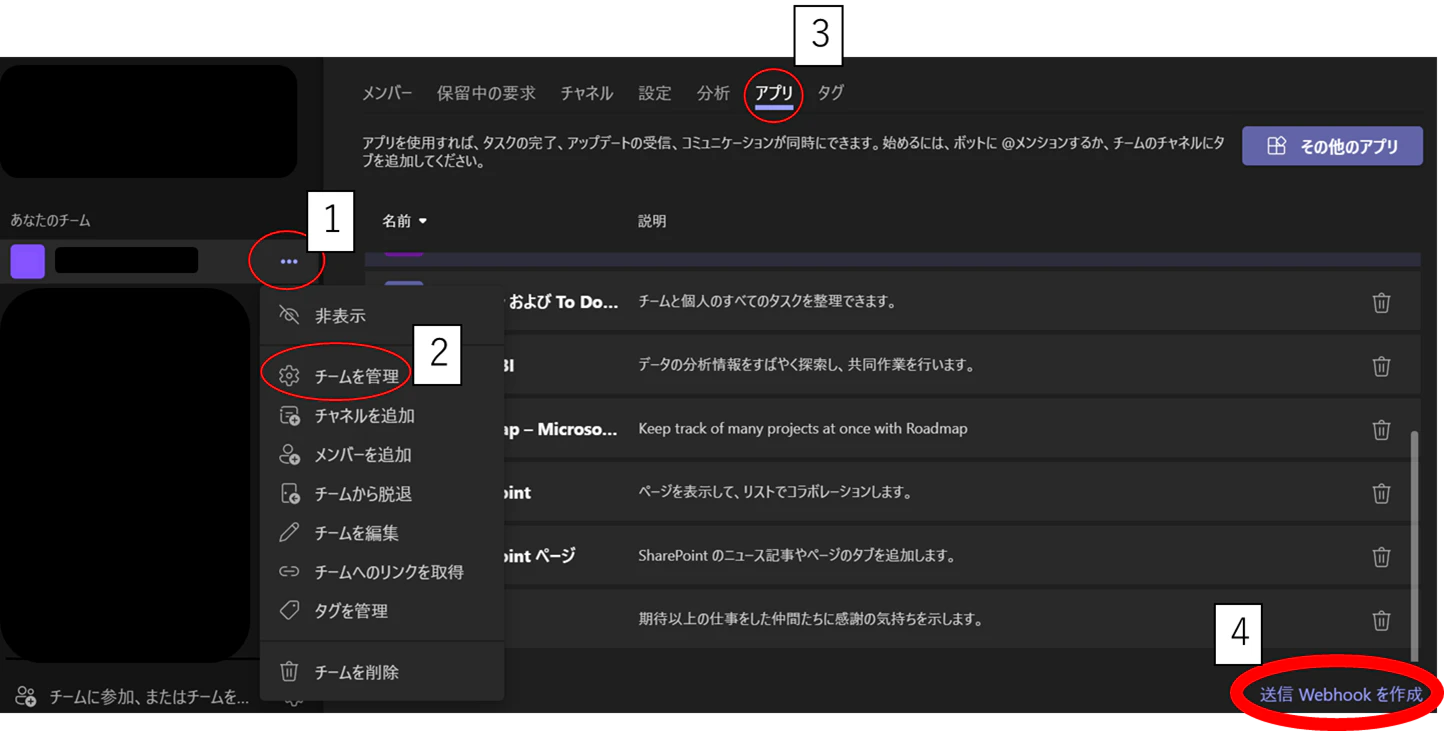Image resolution: width=1444 pixels, height=731 pixels.
Task: Click the description 'SharePoint のニュース記事やページのタブを追加します。'
Action: coord(796,556)
